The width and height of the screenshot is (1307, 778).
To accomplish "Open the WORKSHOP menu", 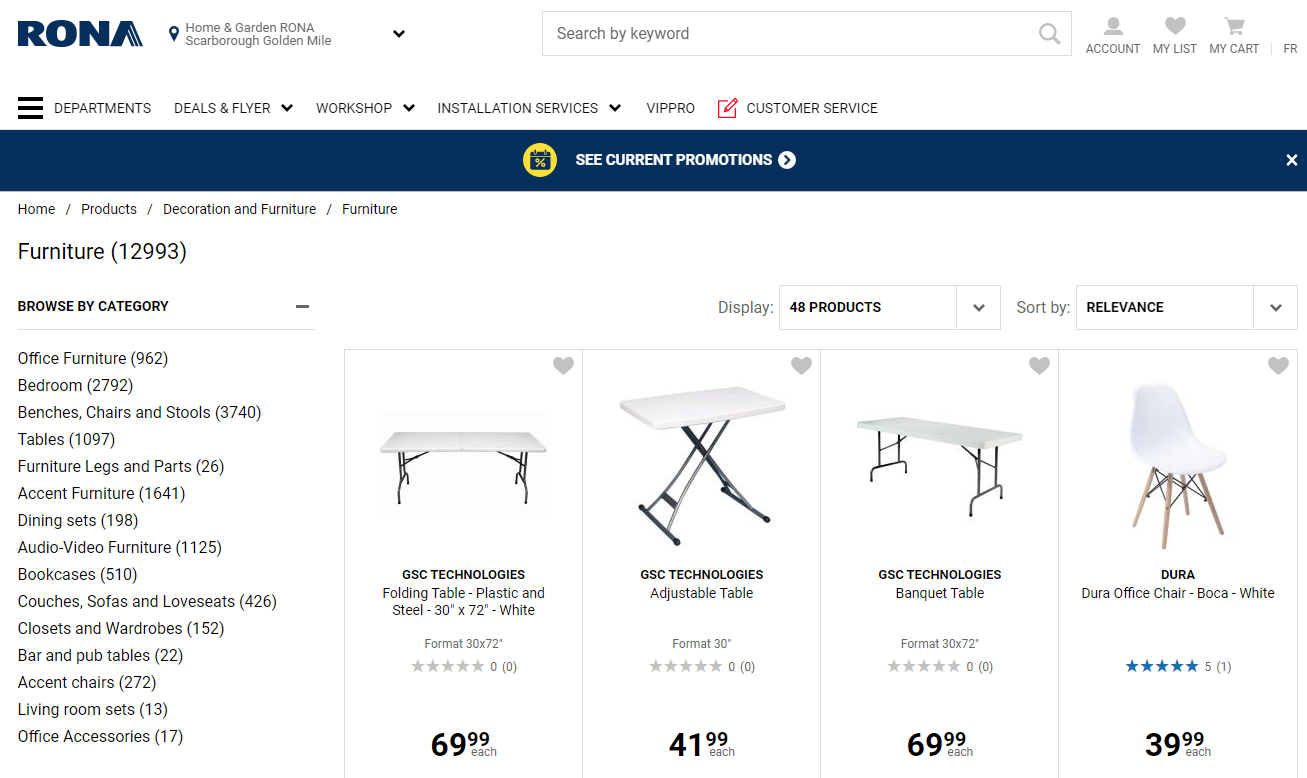I will click(x=355, y=107).
